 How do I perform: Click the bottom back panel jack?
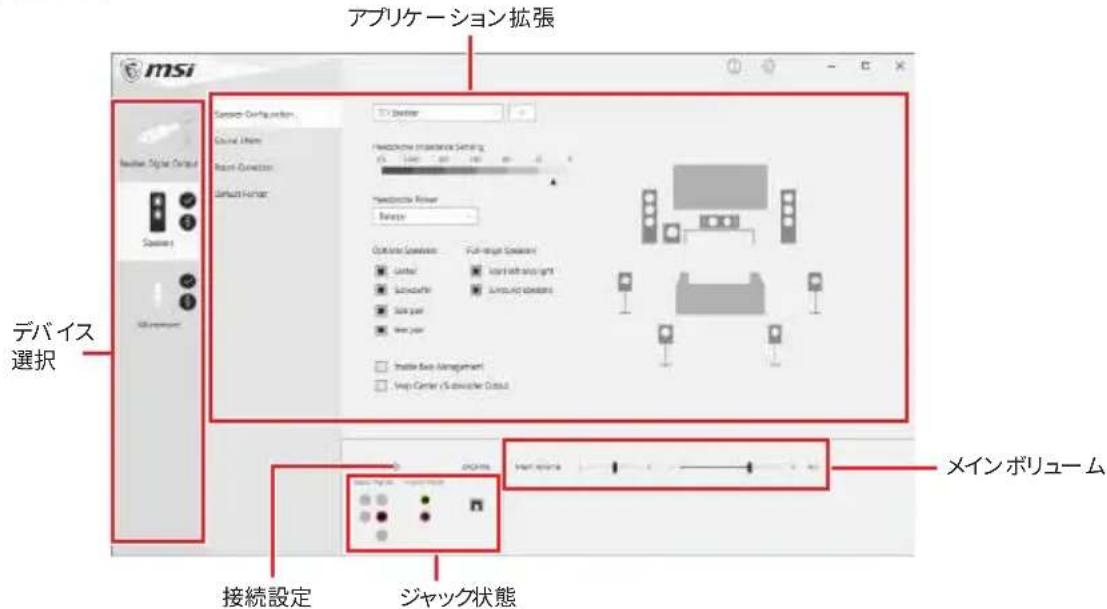pos(382,536)
